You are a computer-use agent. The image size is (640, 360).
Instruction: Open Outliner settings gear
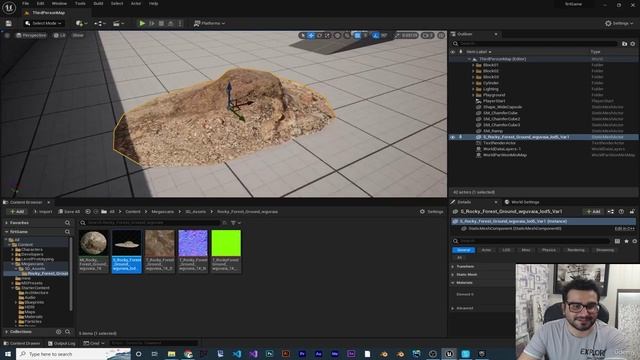[633, 43]
